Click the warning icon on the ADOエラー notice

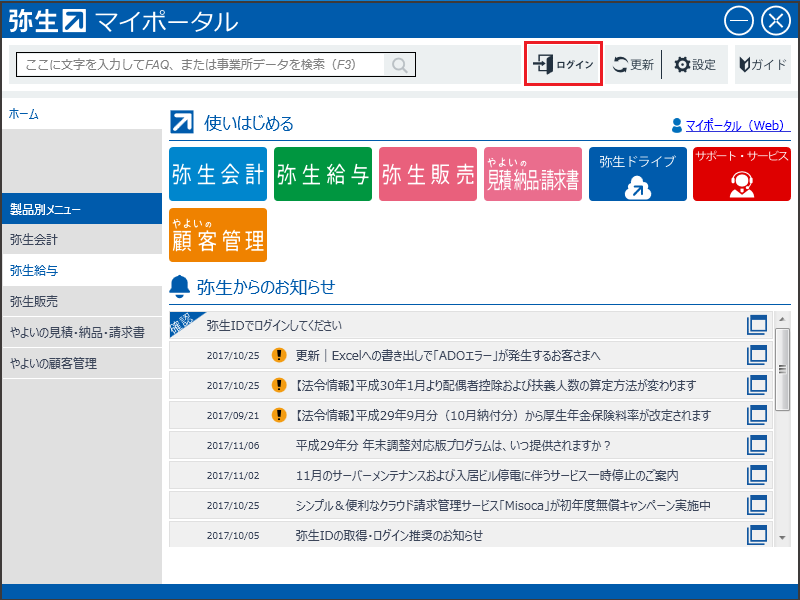tap(279, 355)
